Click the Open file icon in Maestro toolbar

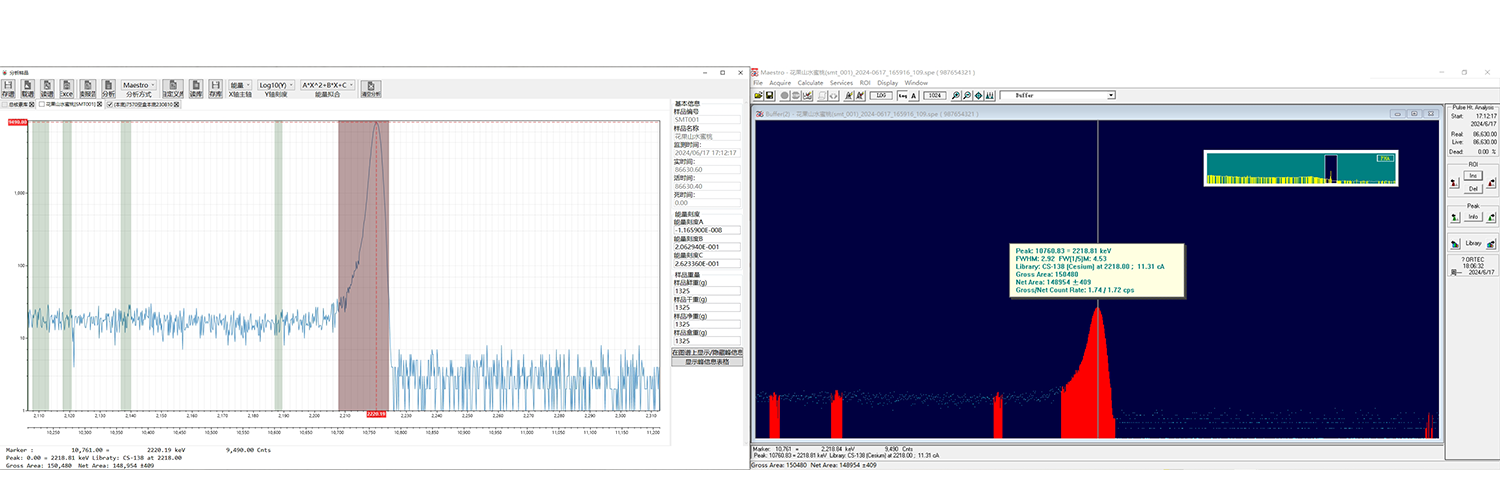[x=758, y=95]
